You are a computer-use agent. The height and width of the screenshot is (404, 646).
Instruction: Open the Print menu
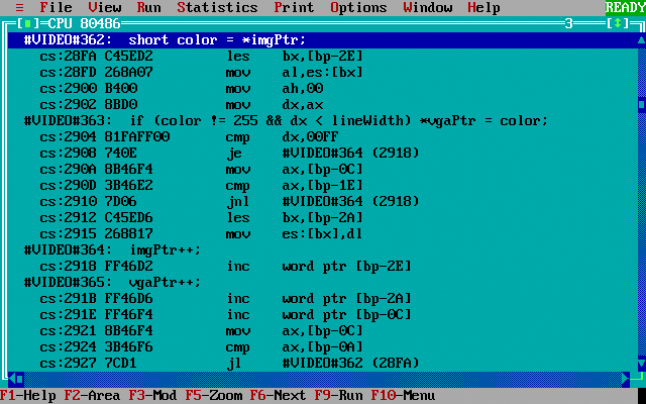click(x=294, y=7)
